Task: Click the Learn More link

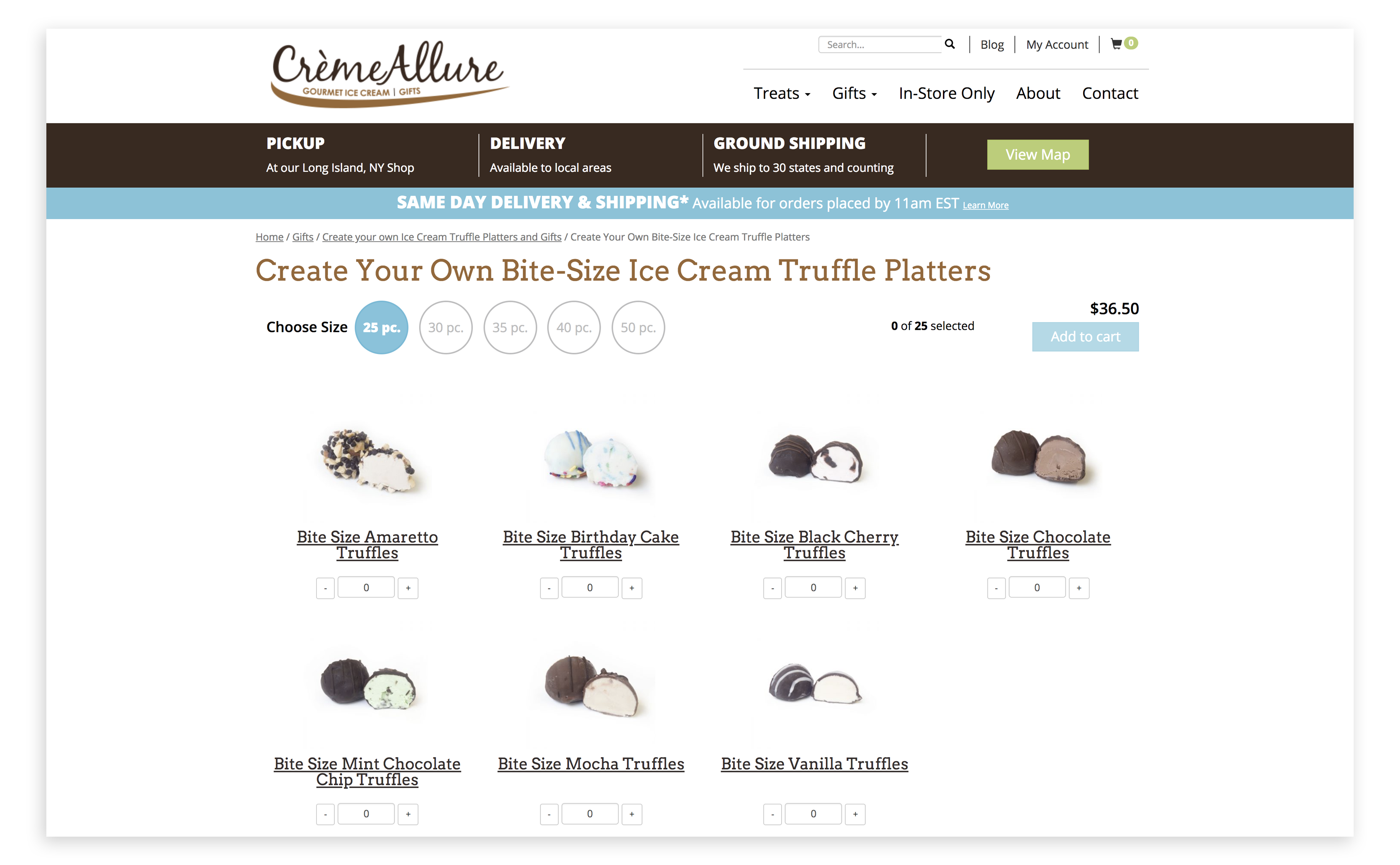Action: (985, 205)
